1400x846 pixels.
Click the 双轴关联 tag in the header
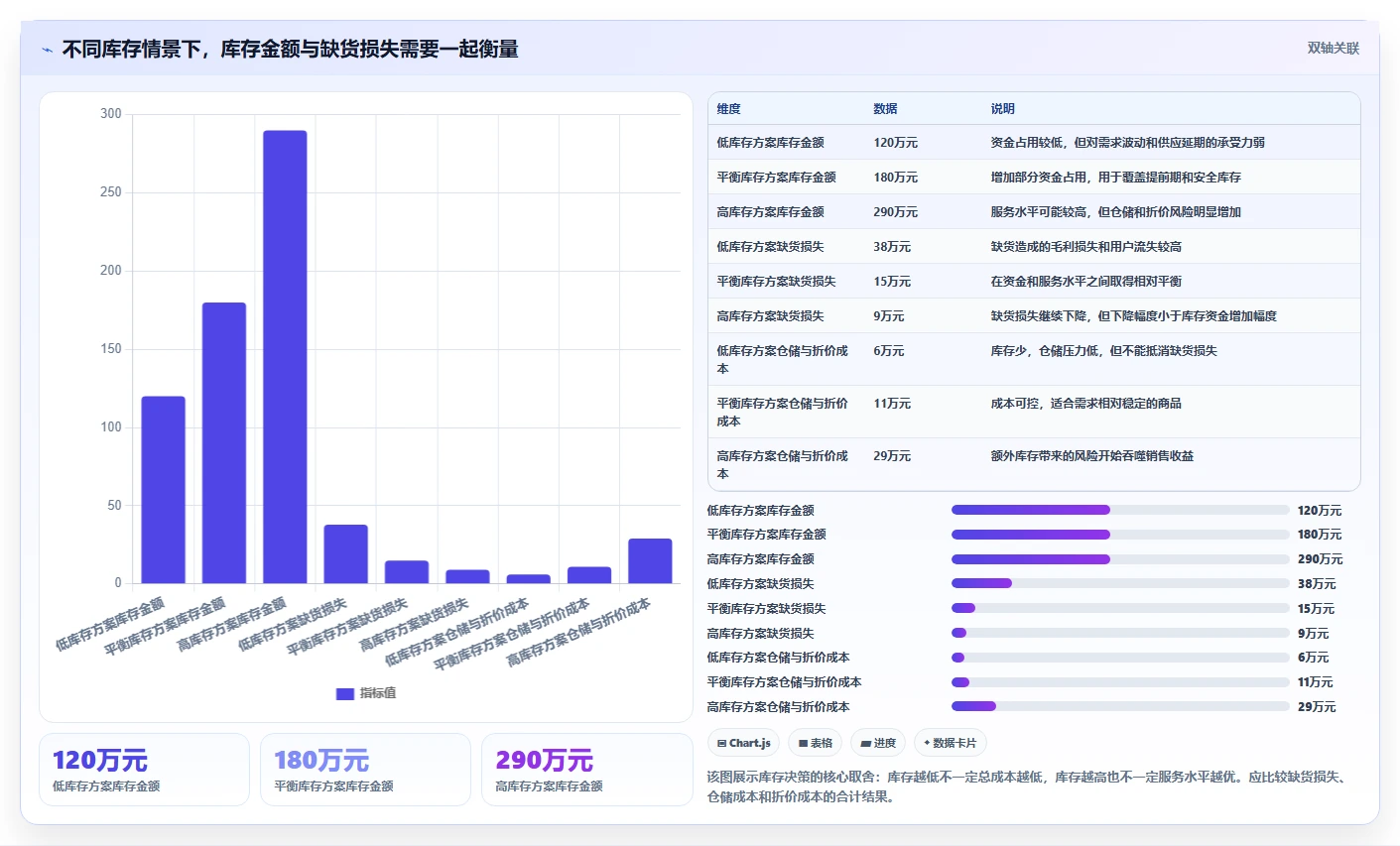pos(1333,49)
